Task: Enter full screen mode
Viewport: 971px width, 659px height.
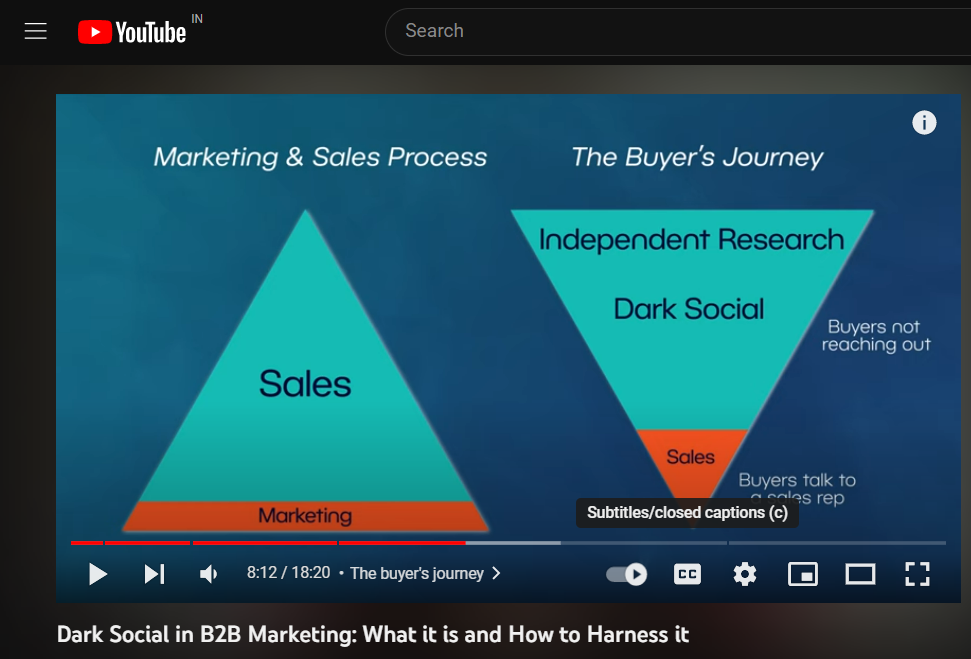Action: pyautogui.click(x=917, y=574)
